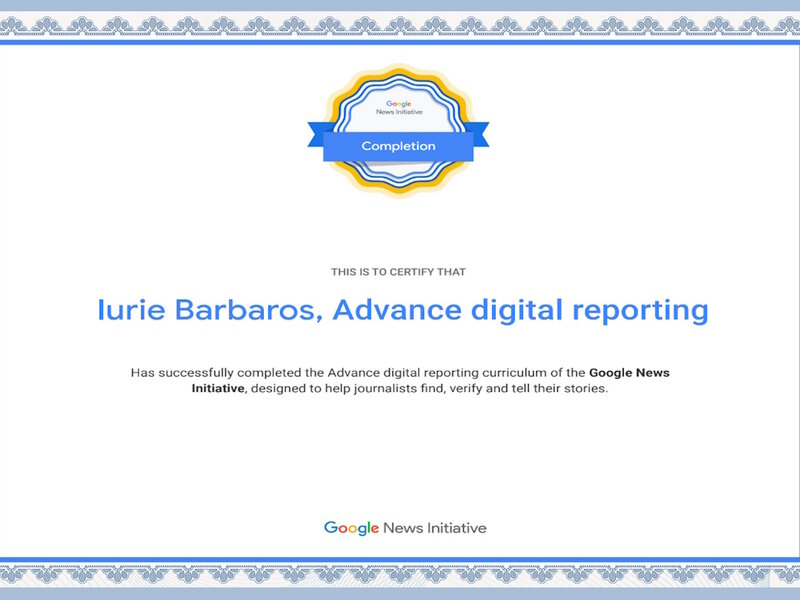
Task: Click 'News Initiative' text in the bottom logo
Action: (435, 527)
